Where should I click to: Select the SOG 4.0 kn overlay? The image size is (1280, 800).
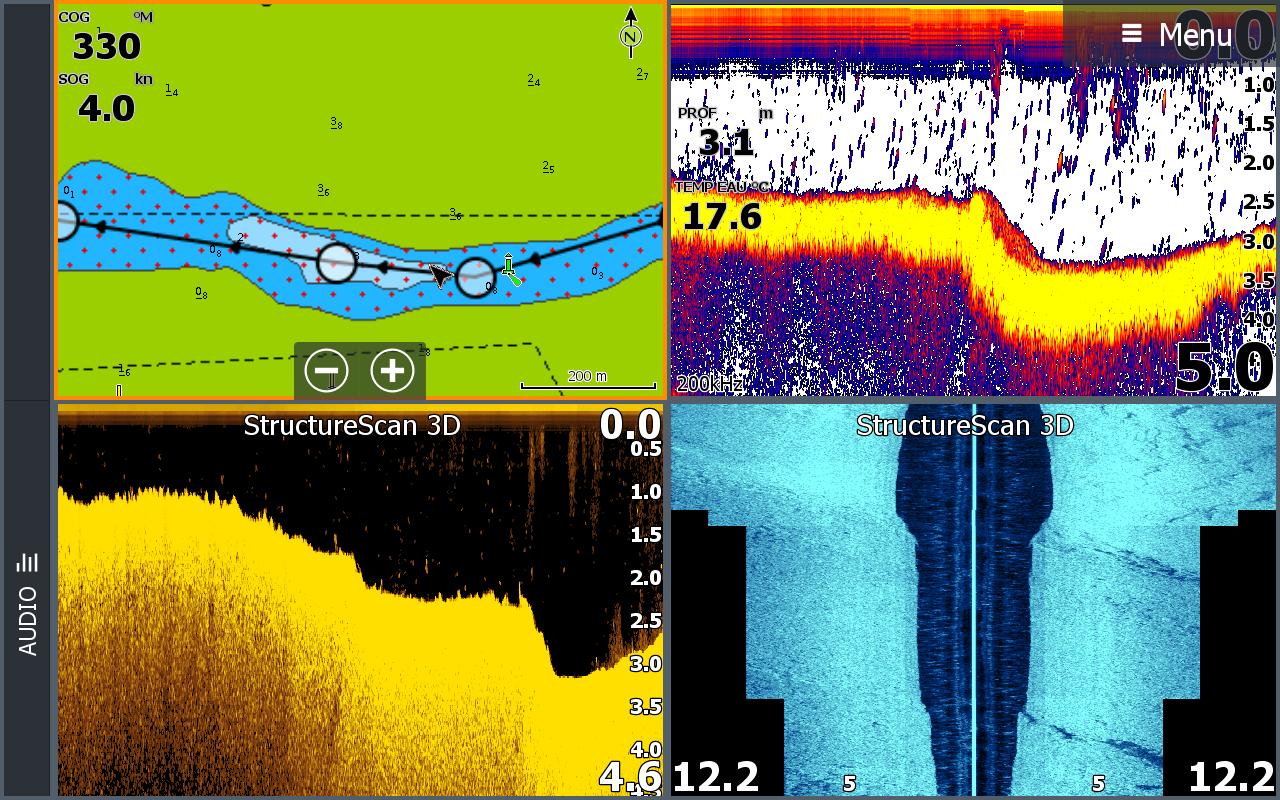[x=106, y=99]
